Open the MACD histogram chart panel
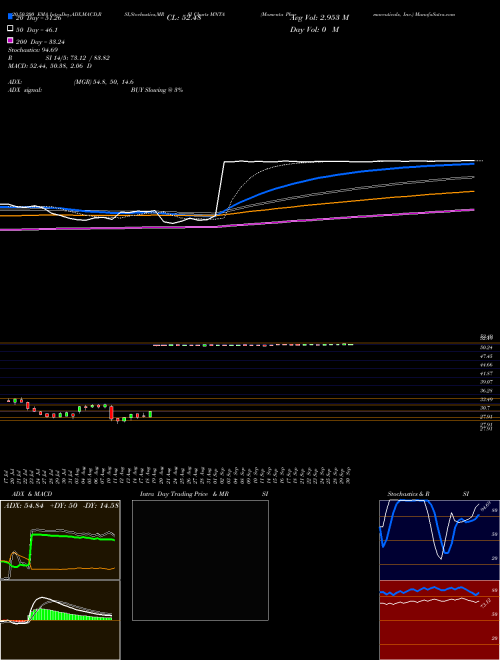 (60, 620)
